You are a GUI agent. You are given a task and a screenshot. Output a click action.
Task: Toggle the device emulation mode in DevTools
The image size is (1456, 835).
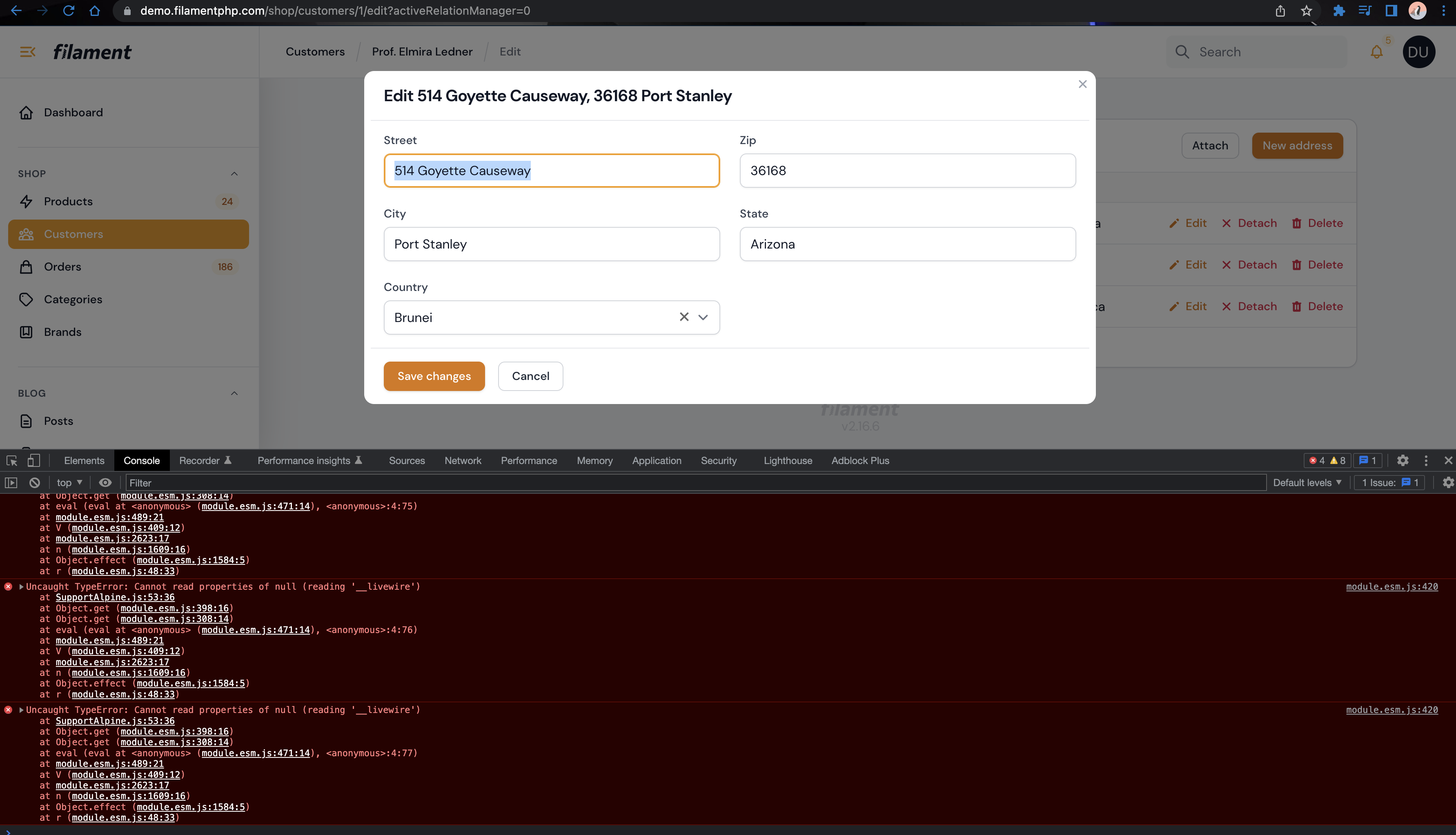pos(34,460)
